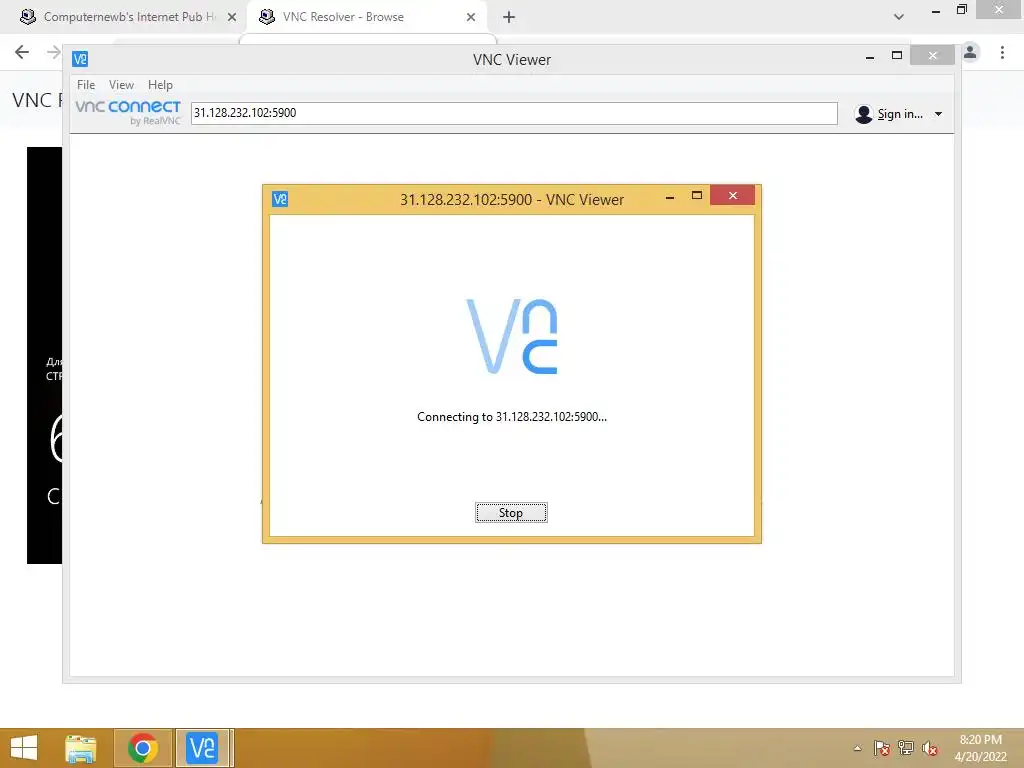The image size is (1024, 768).
Task: Click the muted volume tray icon
Action: (x=929, y=748)
